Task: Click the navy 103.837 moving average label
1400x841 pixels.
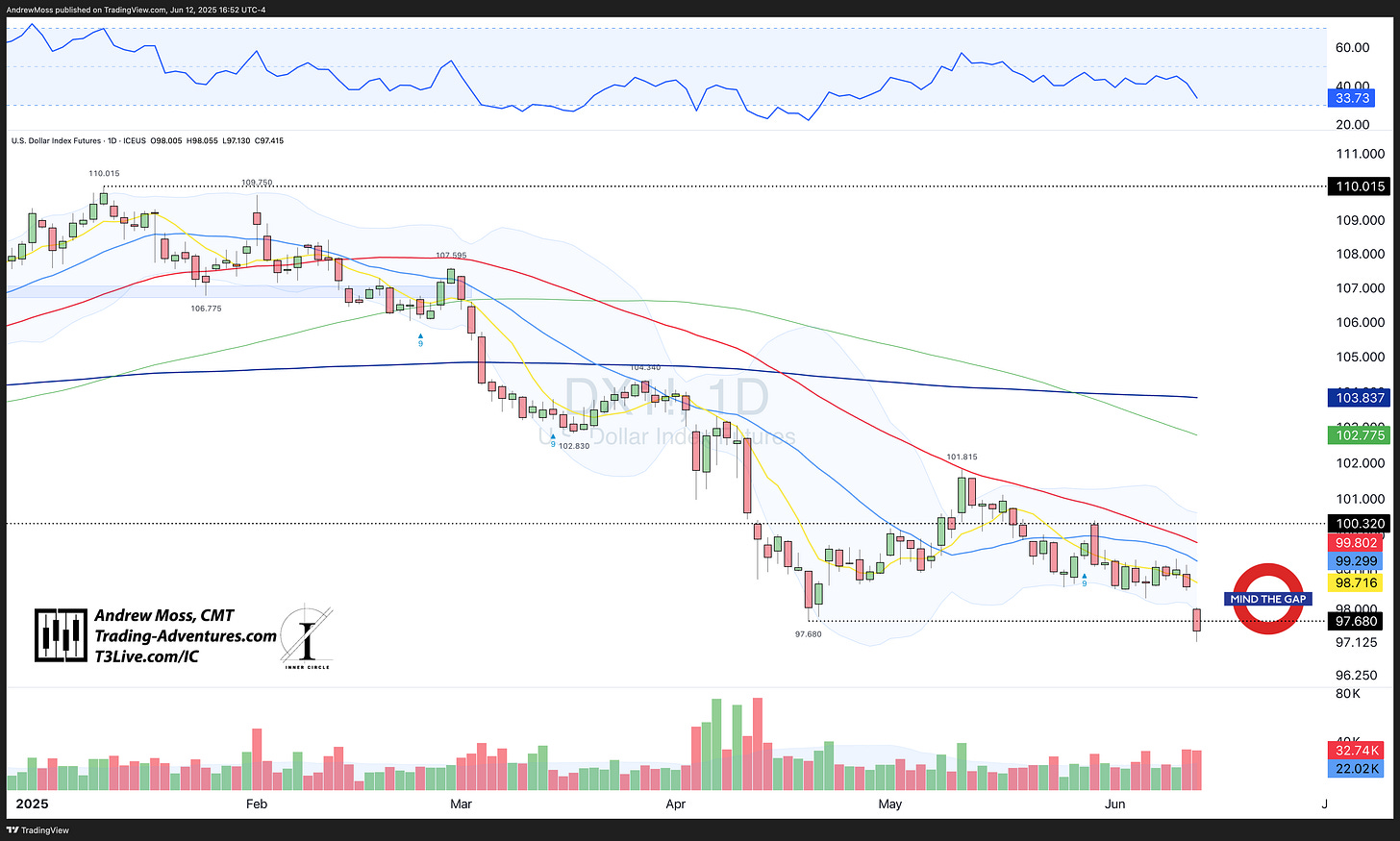Action: click(1359, 398)
